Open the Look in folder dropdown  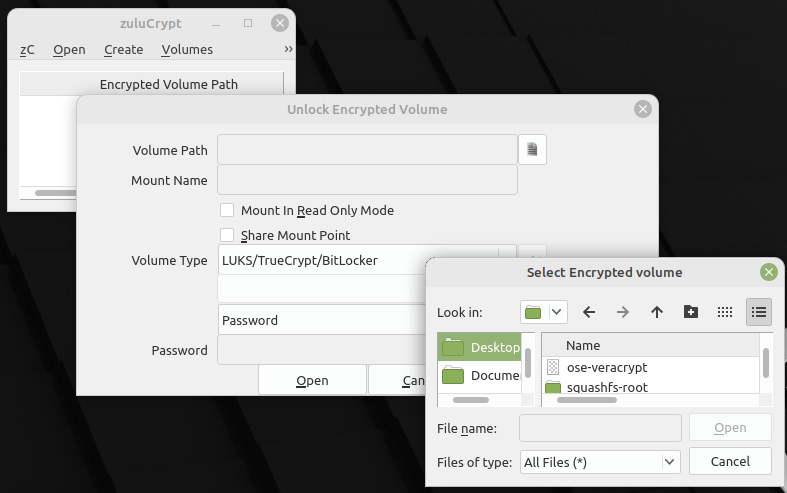click(x=544, y=312)
